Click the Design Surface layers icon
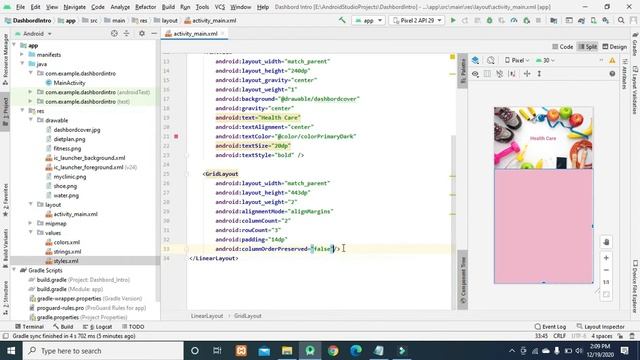The width and height of the screenshot is (640, 360). [476, 60]
